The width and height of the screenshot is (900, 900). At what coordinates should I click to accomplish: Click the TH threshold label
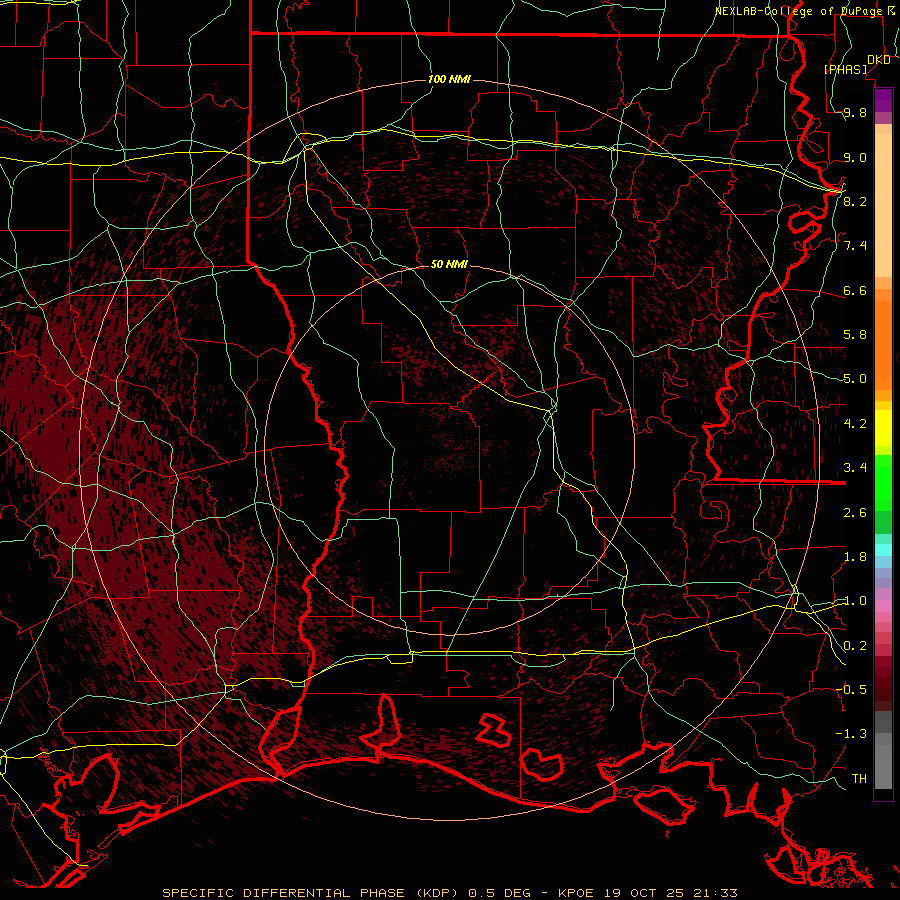coord(859,778)
